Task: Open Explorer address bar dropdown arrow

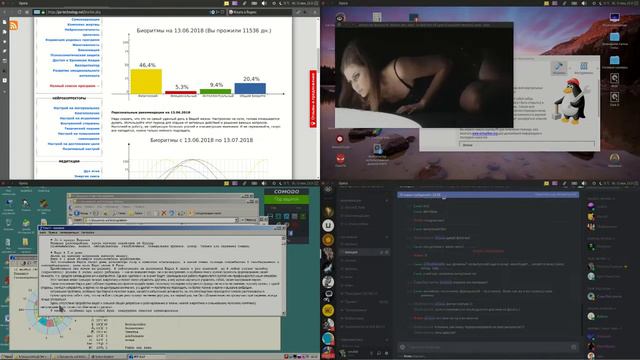Action: (236, 220)
